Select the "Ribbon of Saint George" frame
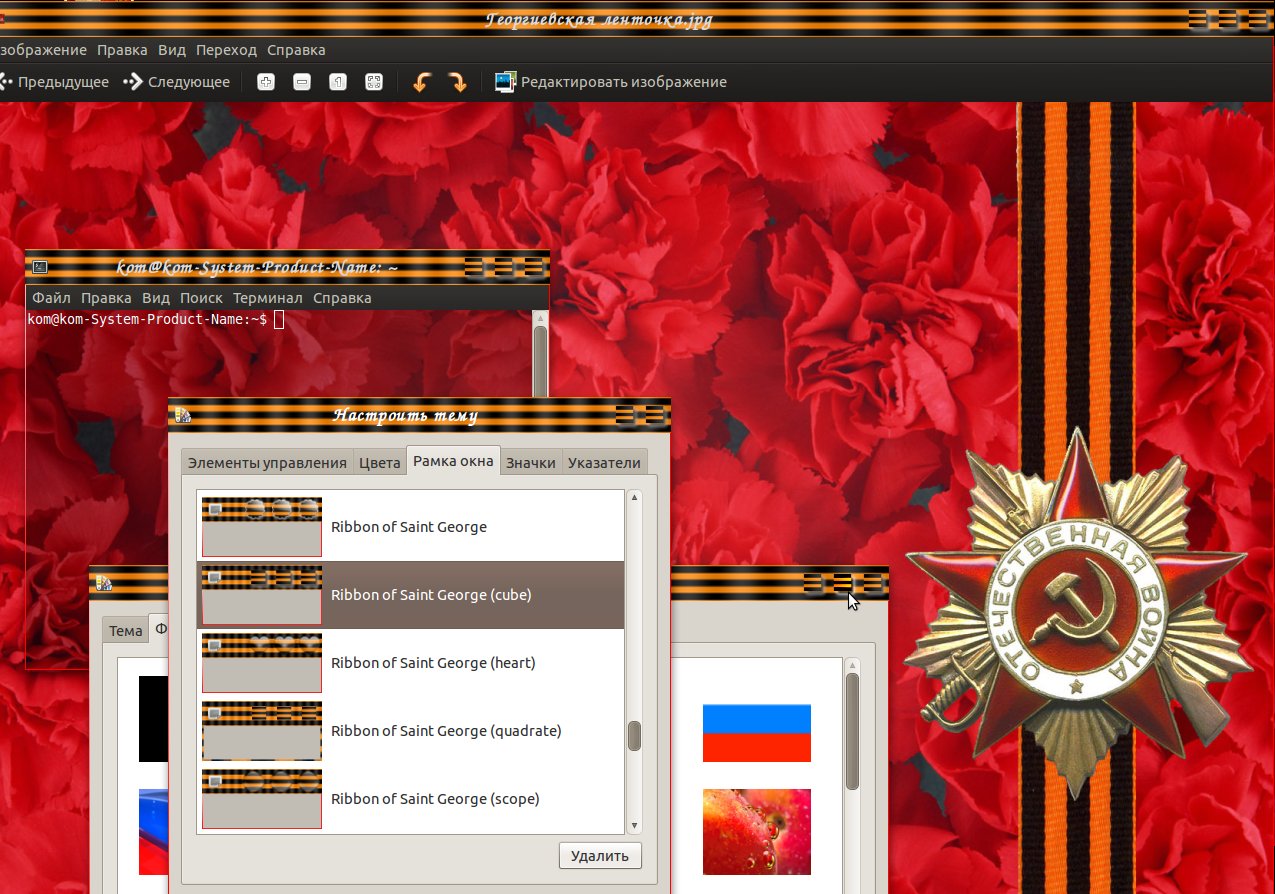This screenshot has height=894, width=1275. pos(410,527)
